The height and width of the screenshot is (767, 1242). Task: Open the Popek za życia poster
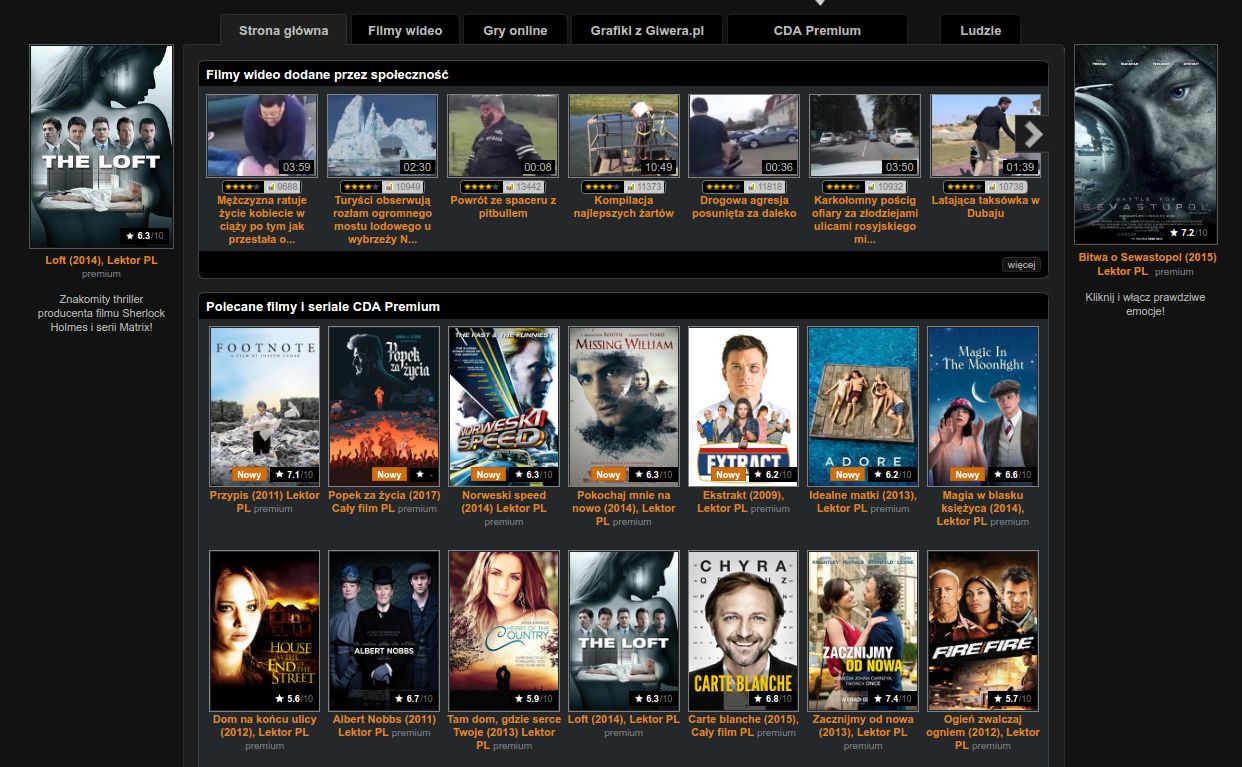pos(384,406)
